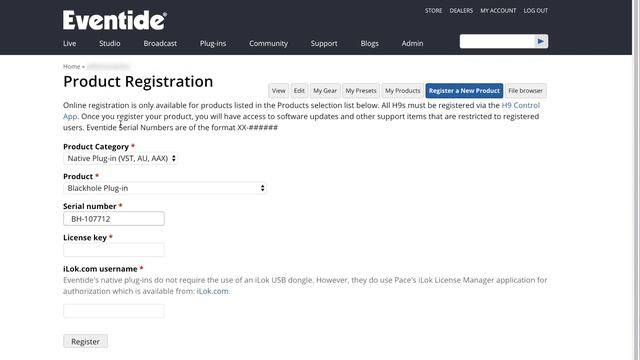Switch to the Edit tab

[x=299, y=91]
